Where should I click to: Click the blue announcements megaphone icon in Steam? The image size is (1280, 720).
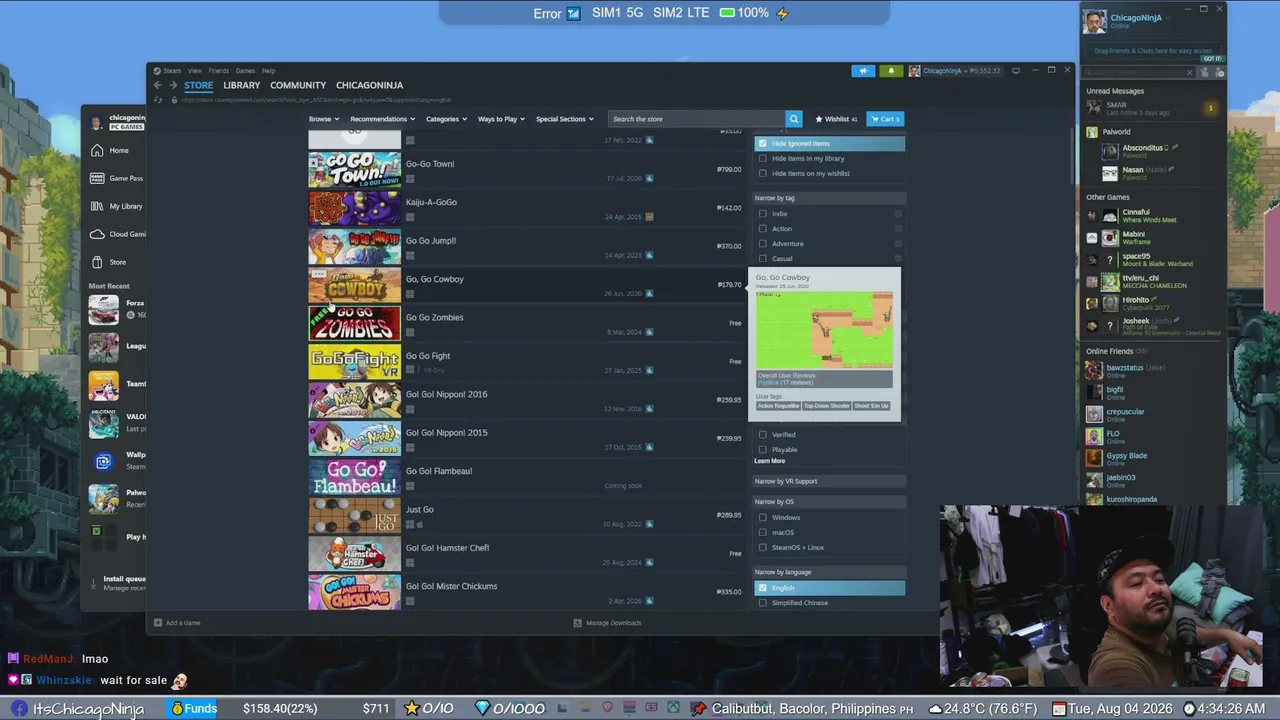[863, 71]
